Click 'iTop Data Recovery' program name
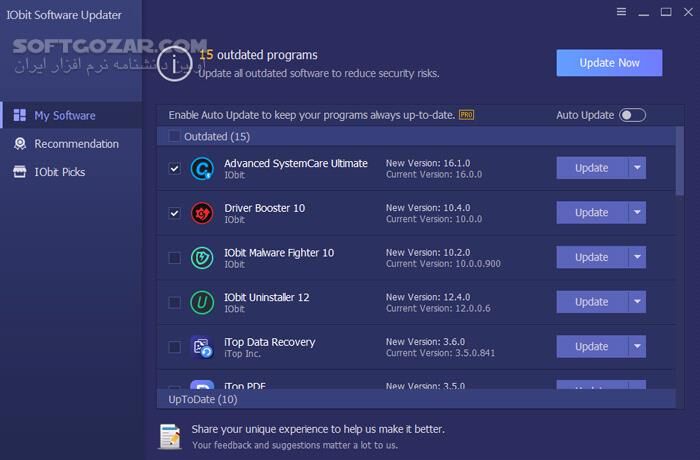Viewport: 700px width, 460px height. tap(270, 342)
